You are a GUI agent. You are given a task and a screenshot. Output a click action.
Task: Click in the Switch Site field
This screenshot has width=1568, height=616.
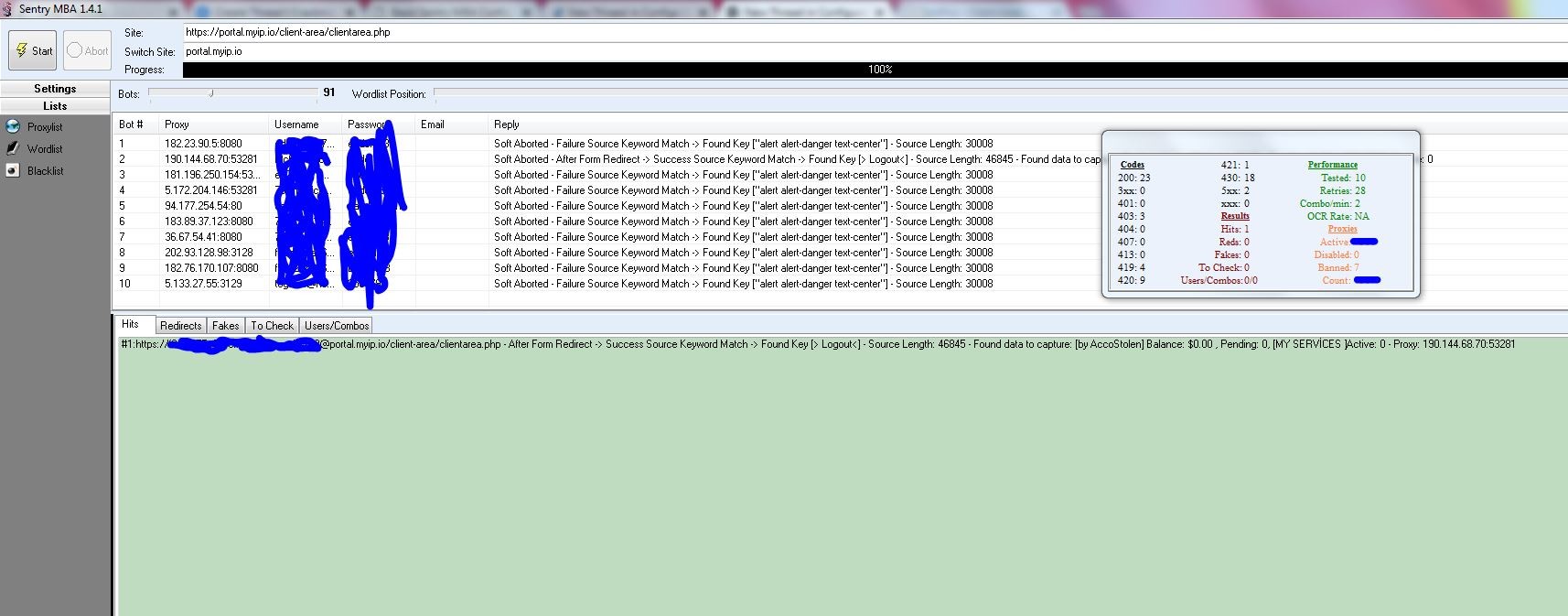(x=875, y=51)
